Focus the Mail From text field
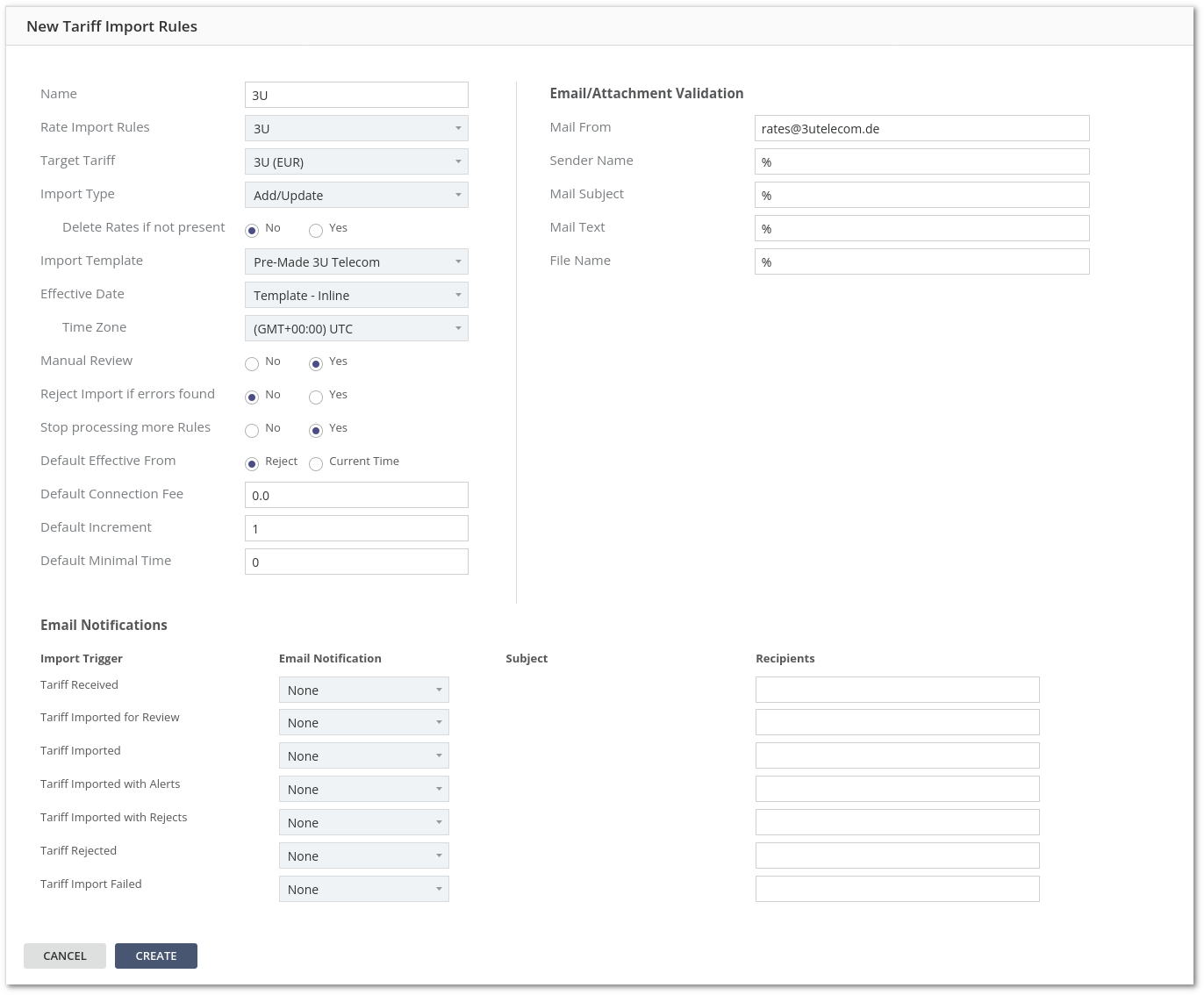Image resolution: width=1204 pixels, height=995 pixels. tap(921, 128)
